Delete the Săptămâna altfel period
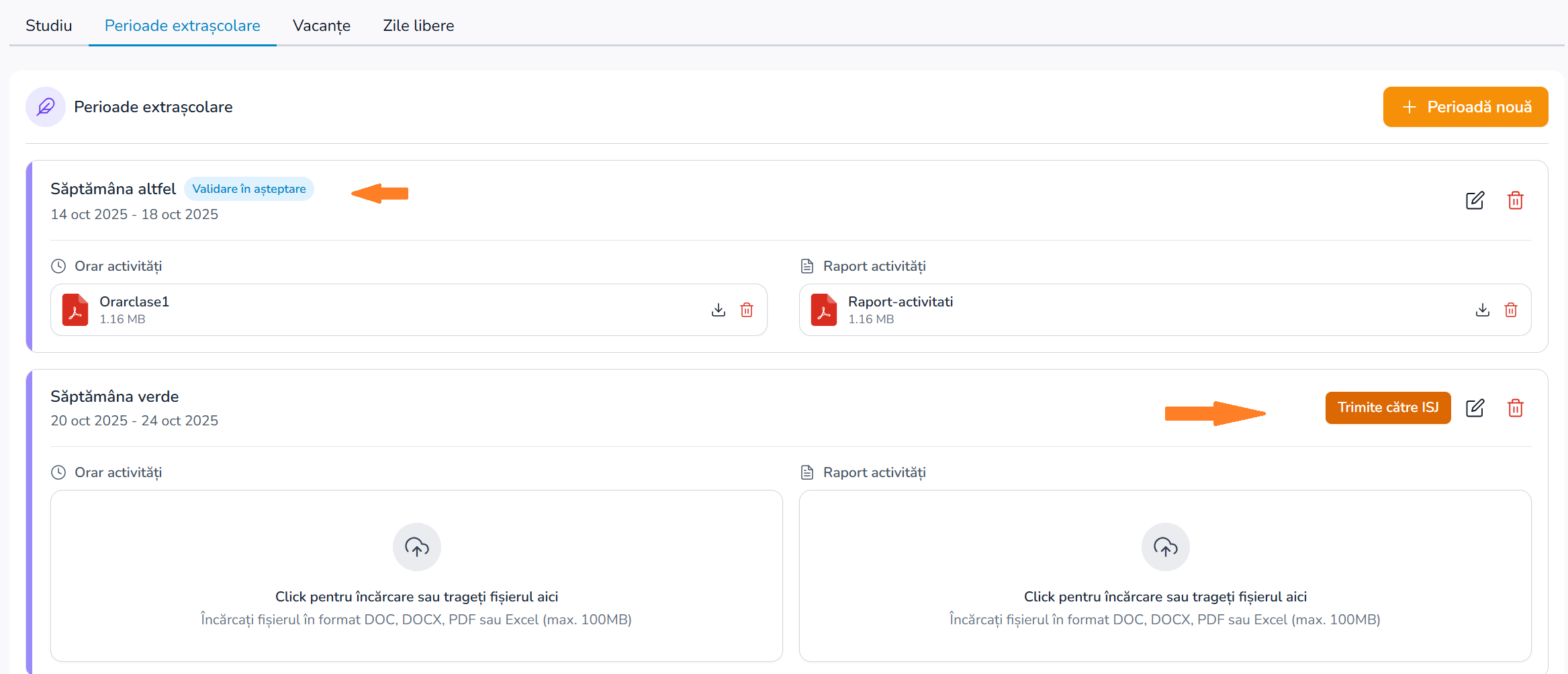The height and width of the screenshot is (674, 1568). [x=1515, y=200]
